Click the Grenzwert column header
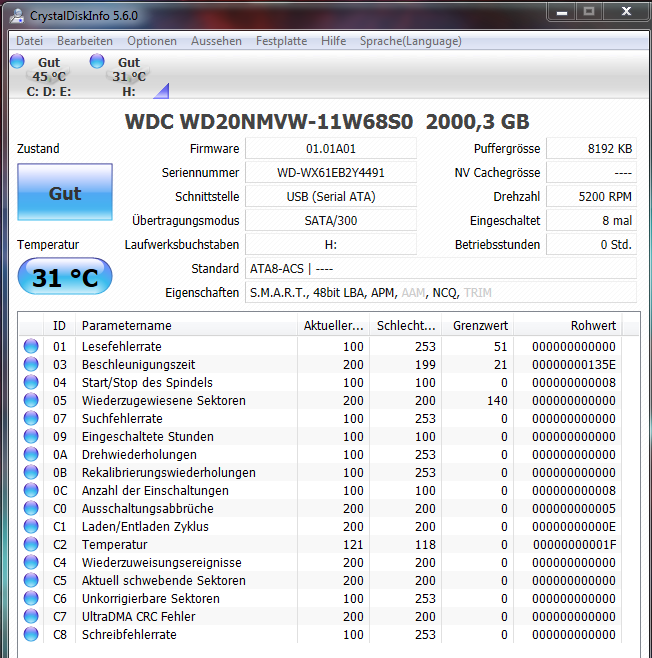The width and height of the screenshot is (652, 658). (477, 326)
